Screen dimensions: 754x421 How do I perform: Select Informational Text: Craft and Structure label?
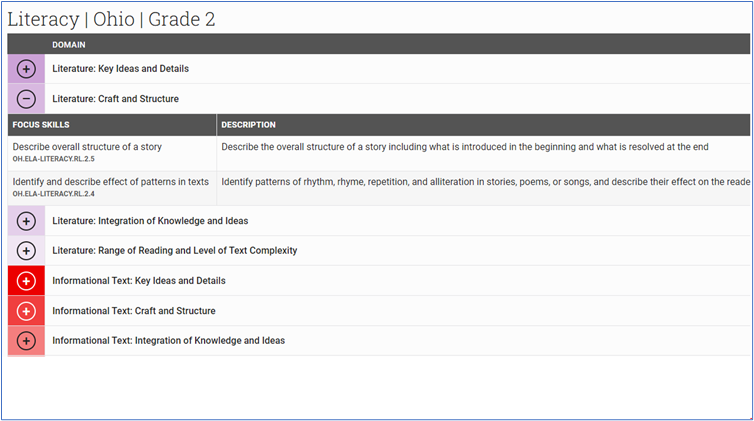(134, 311)
